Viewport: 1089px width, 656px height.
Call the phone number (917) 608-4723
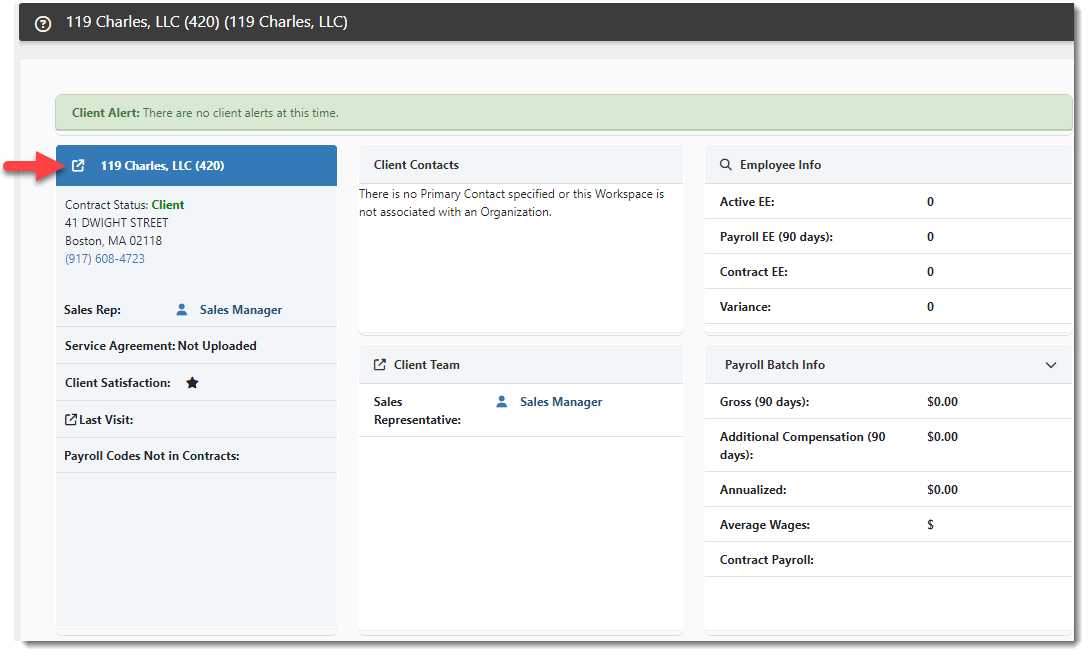coord(105,258)
